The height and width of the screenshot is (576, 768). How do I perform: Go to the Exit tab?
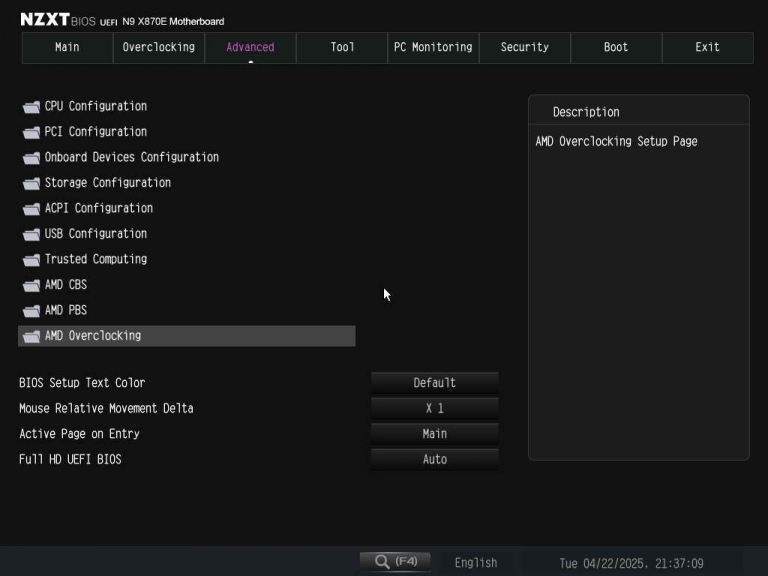click(x=708, y=48)
